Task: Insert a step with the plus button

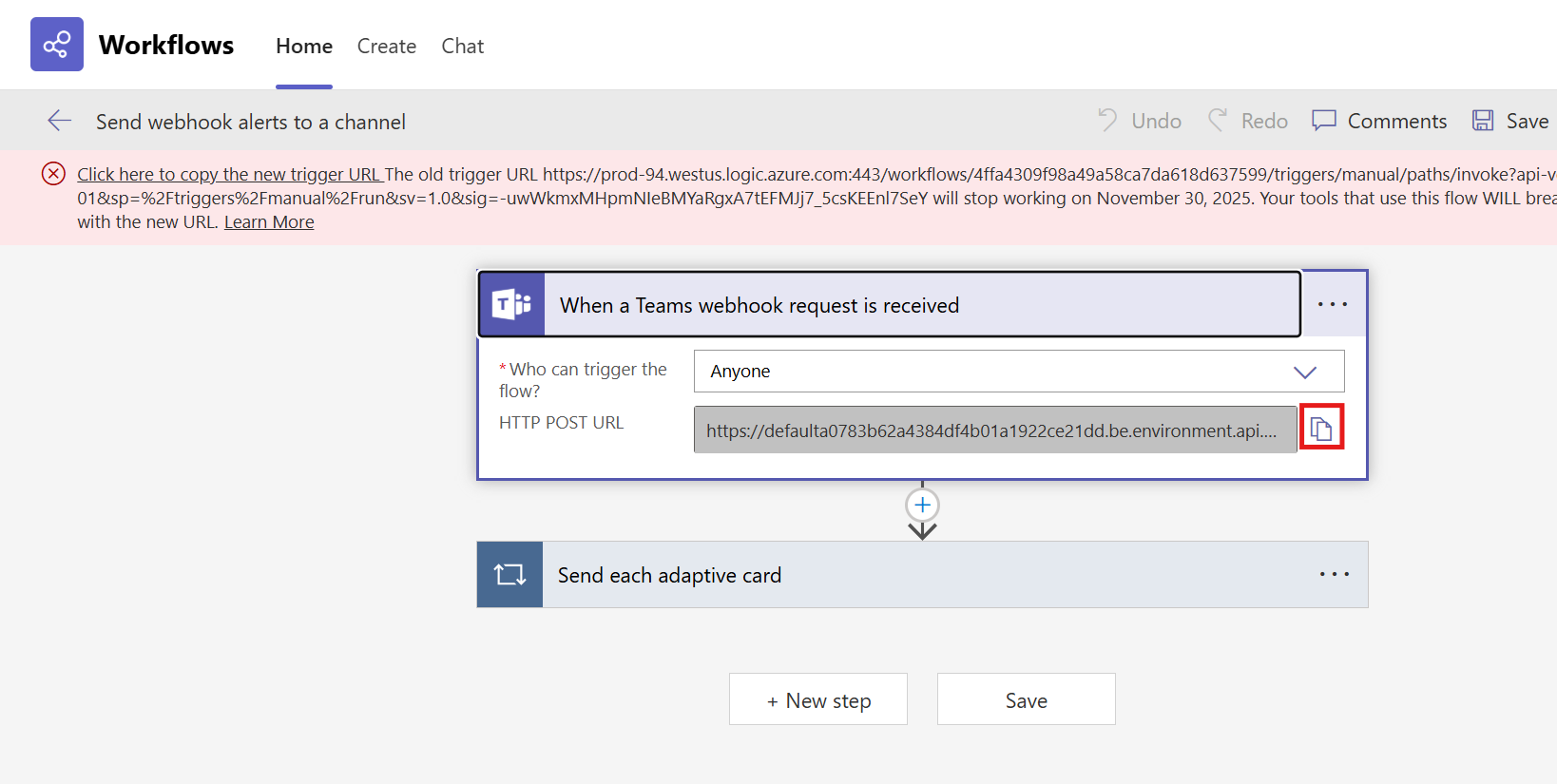Action: click(921, 505)
